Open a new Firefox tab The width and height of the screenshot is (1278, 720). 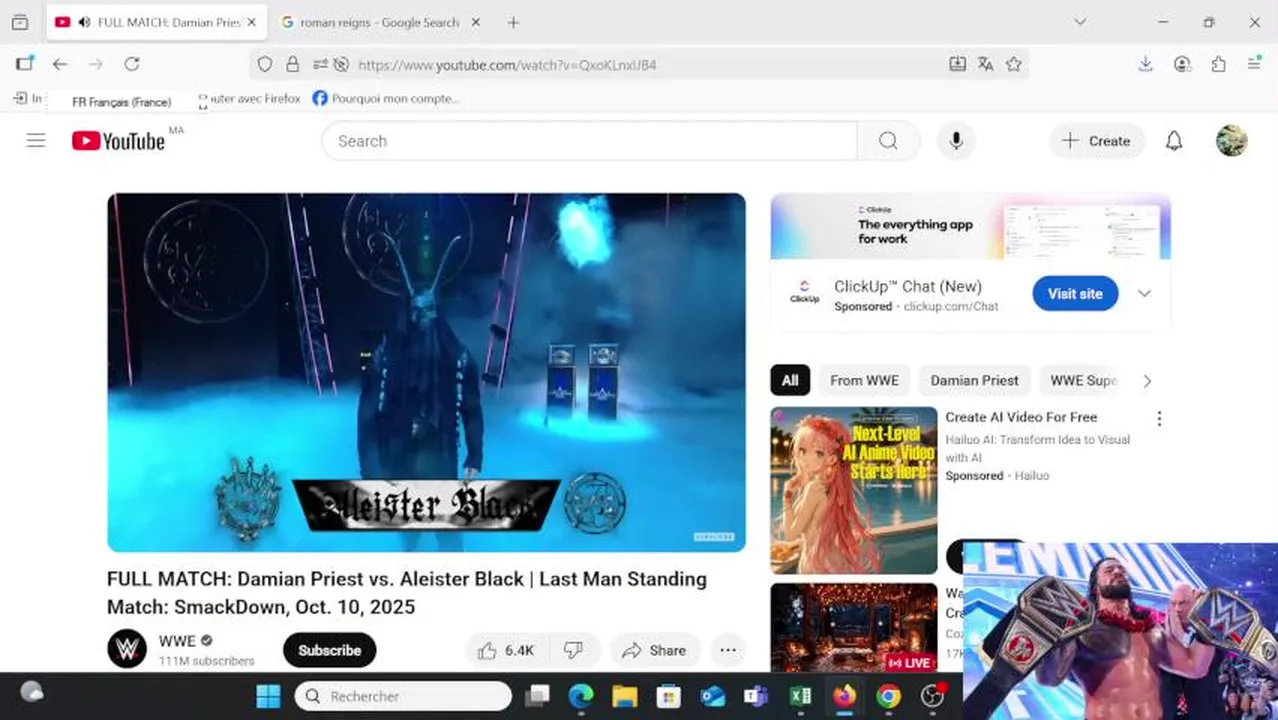tap(513, 22)
